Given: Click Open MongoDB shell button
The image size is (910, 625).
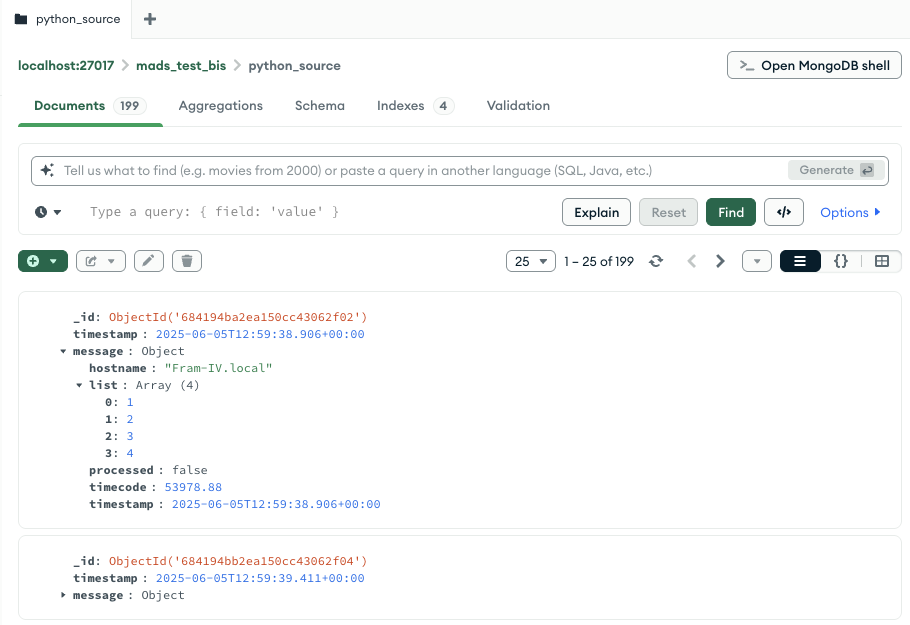Looking at the screenshot, I should (x=814, y=66).
